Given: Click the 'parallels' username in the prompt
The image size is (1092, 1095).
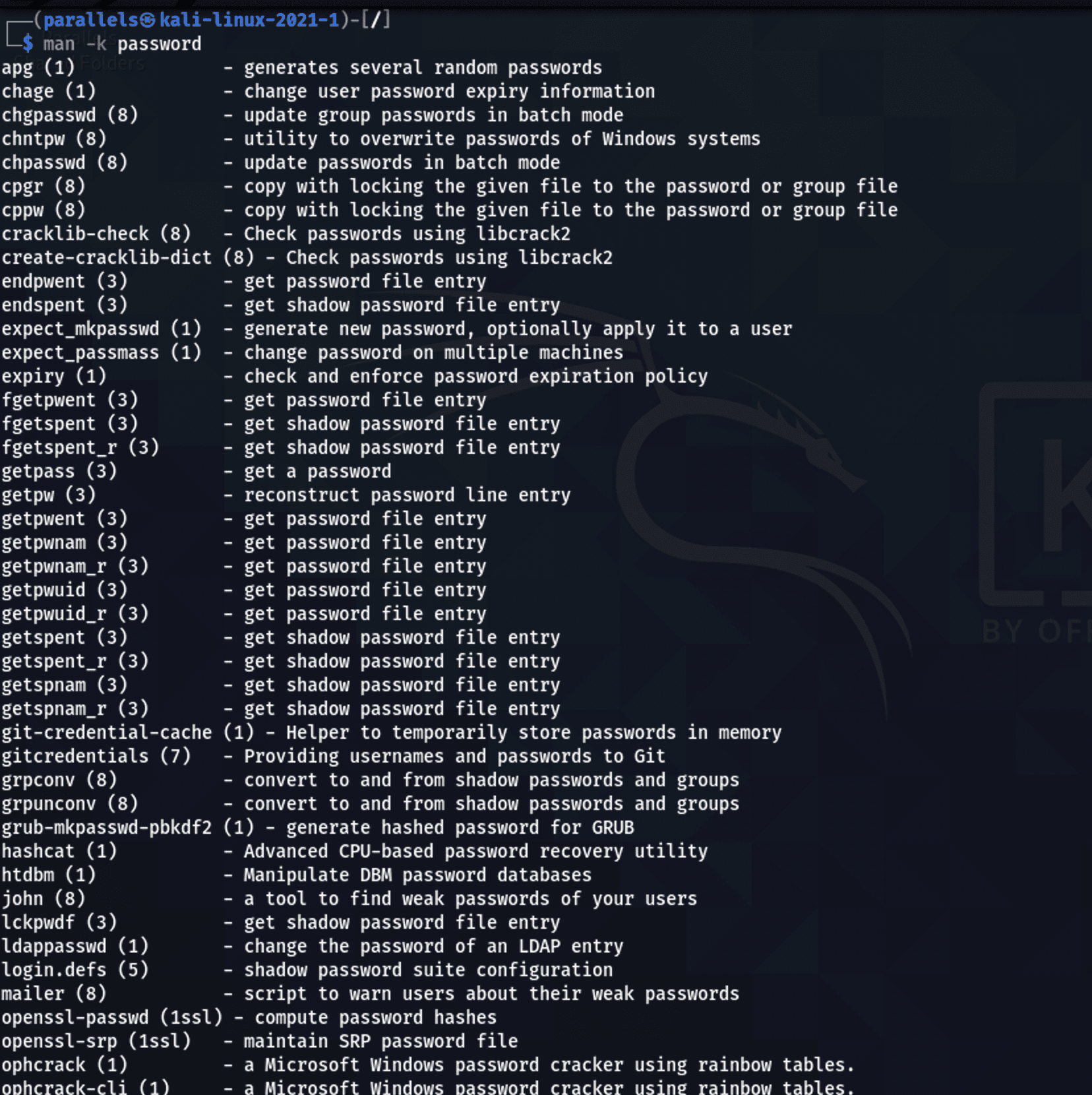Looking at the screenshot, I should pos(90,20).
